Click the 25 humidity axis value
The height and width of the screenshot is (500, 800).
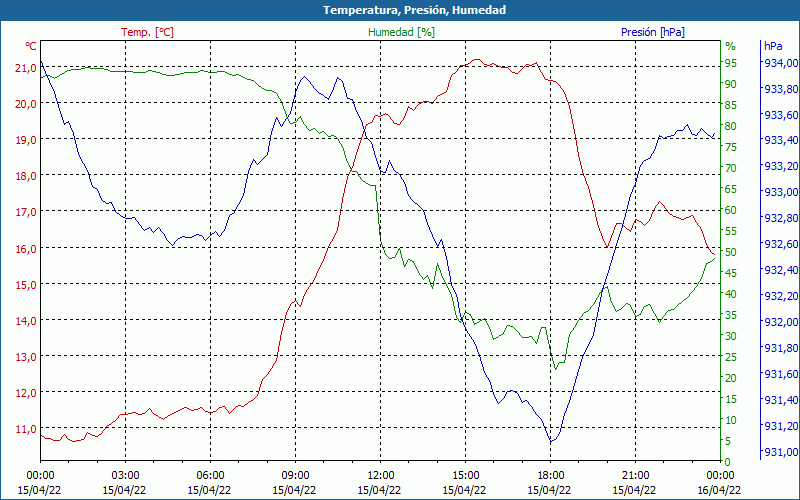click(731, 357)
